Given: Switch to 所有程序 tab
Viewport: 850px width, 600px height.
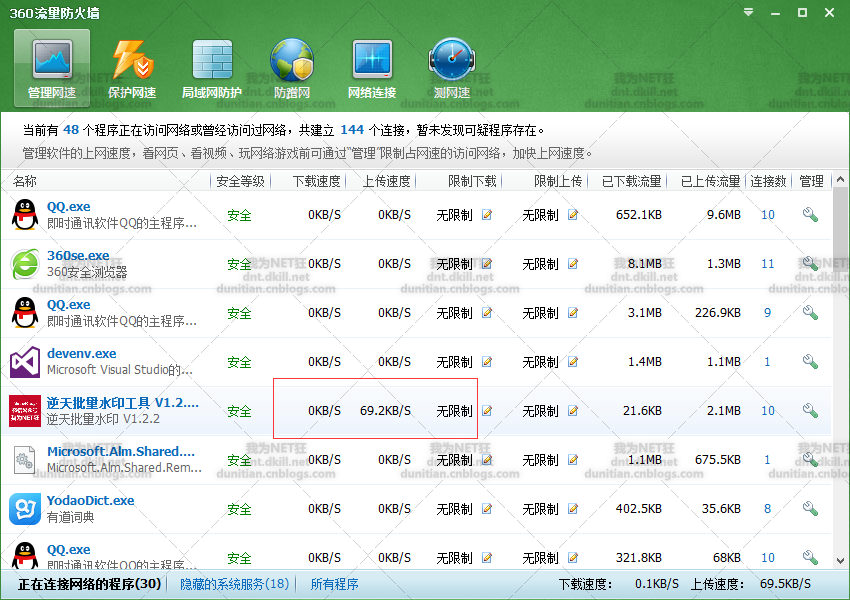Looking at the screenshot, I should (334, 584).
